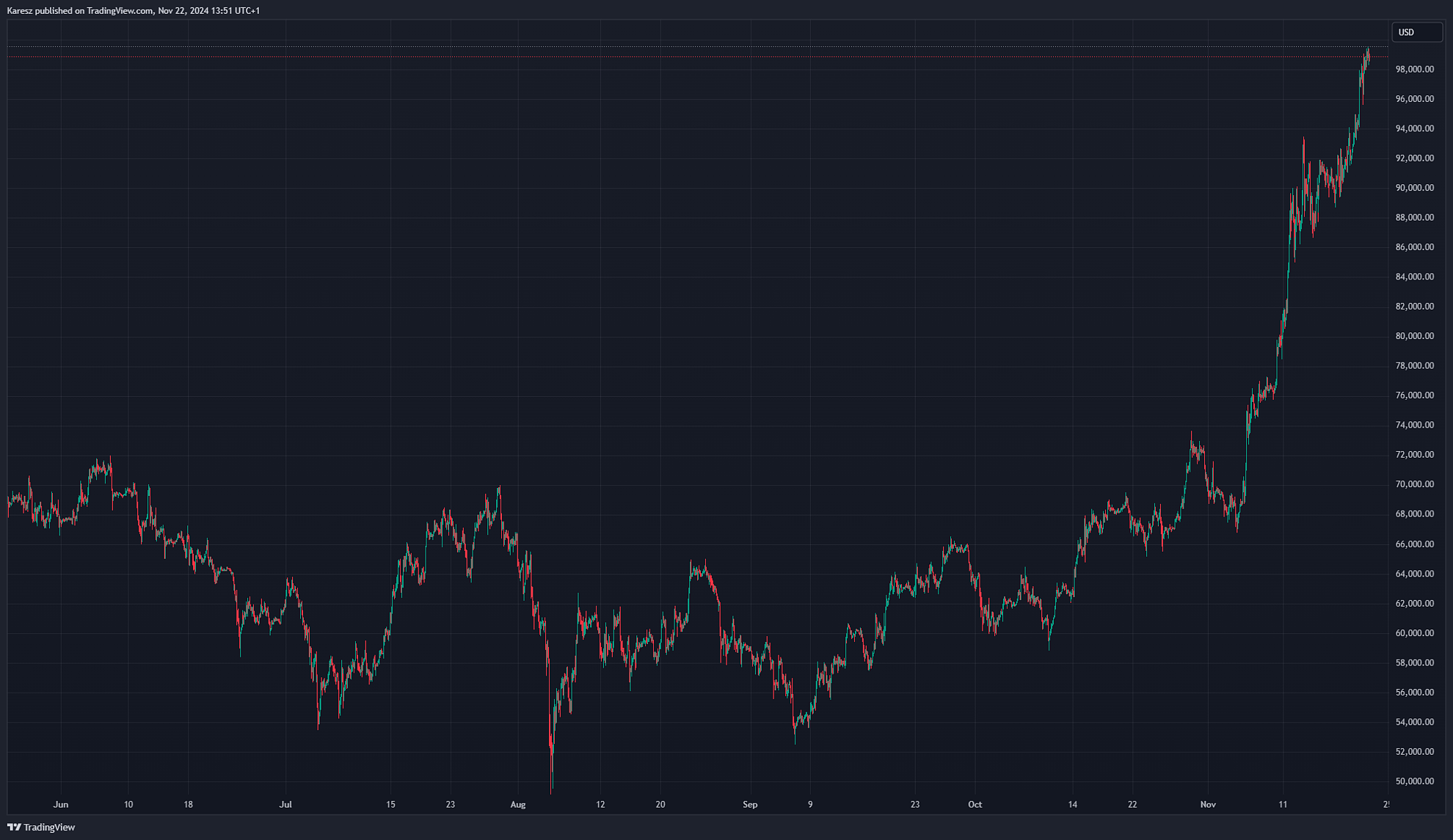
Task: Click the TradingView logo icon
Action: [x=14, y=827]
